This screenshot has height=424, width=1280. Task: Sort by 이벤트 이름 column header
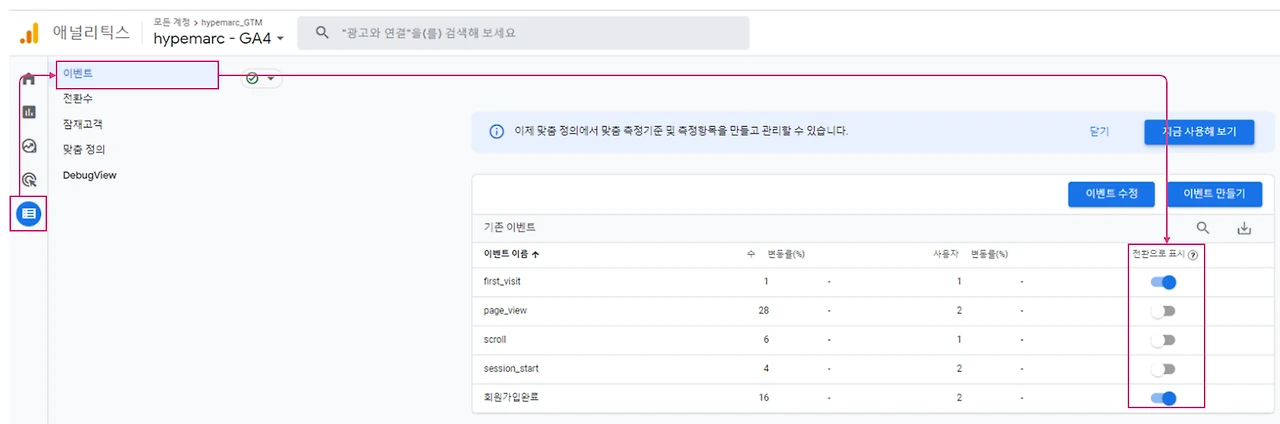(512, 254)
